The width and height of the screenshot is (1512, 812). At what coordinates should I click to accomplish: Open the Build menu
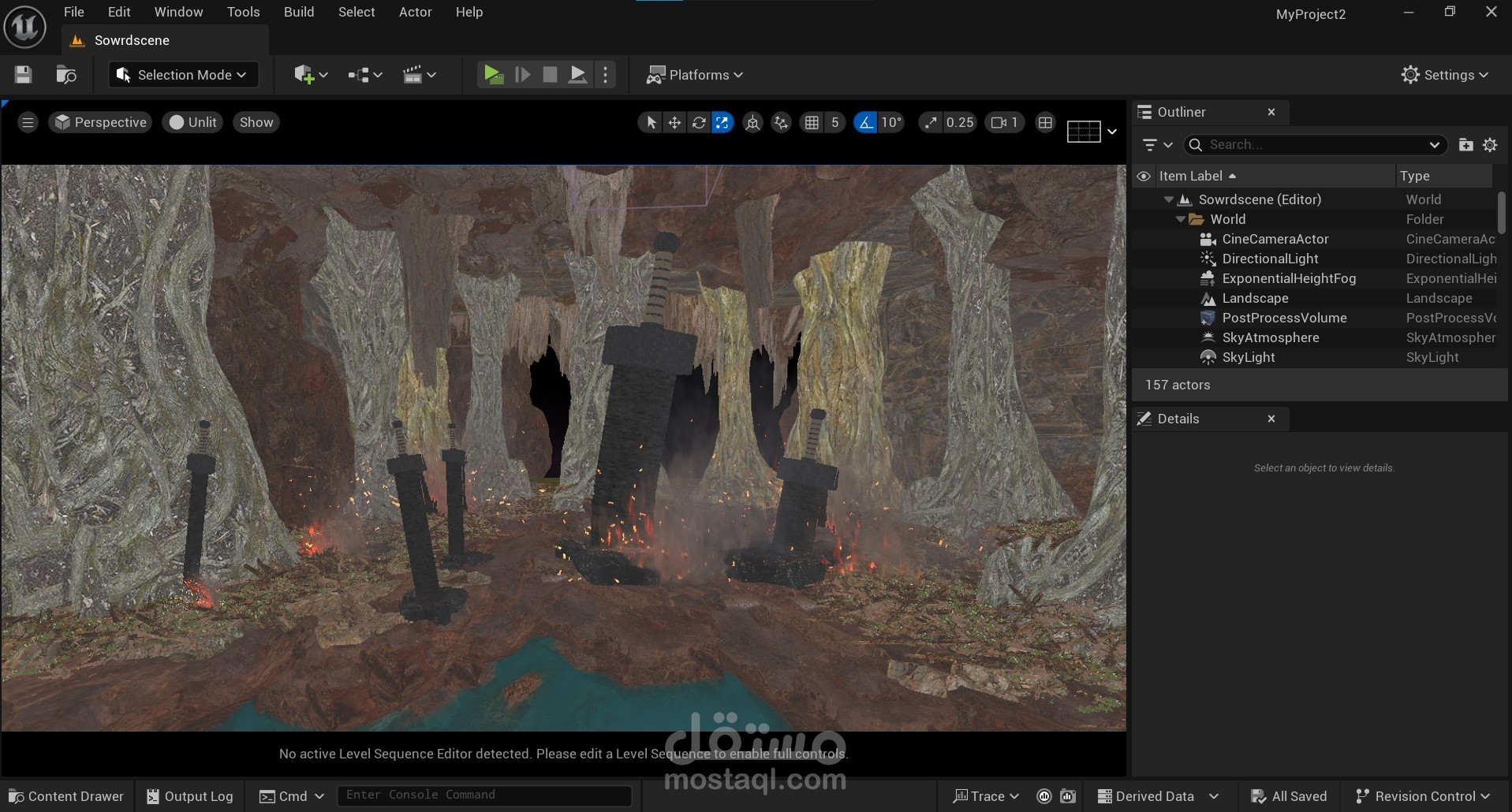pyautogui.click(x=299, y=12)
